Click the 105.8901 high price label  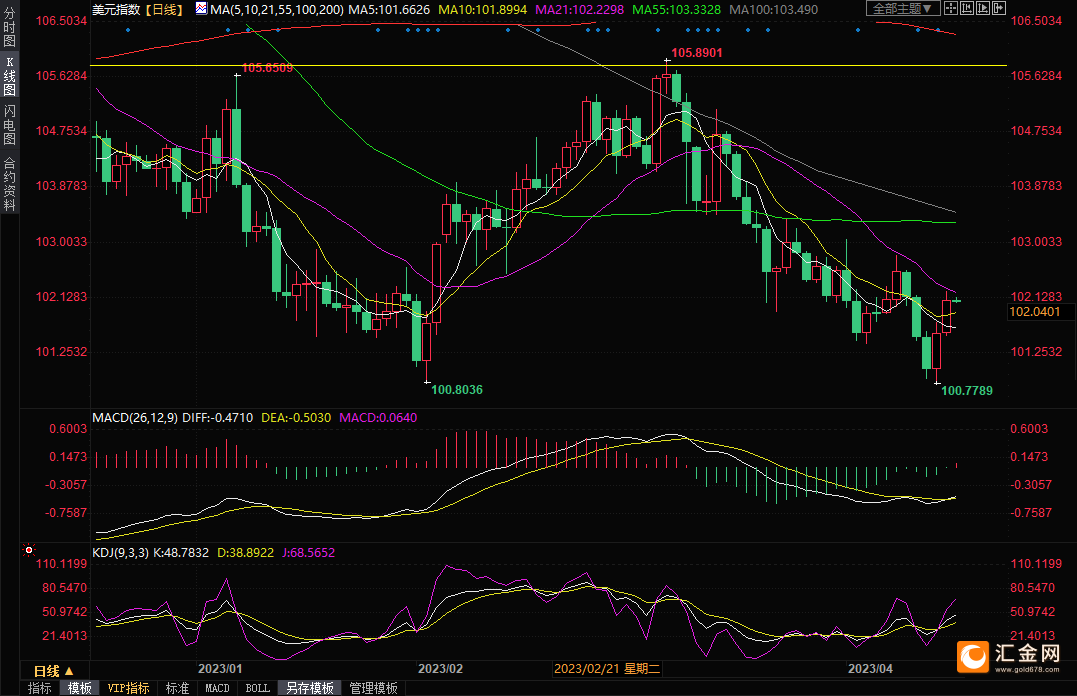(696, 53)
